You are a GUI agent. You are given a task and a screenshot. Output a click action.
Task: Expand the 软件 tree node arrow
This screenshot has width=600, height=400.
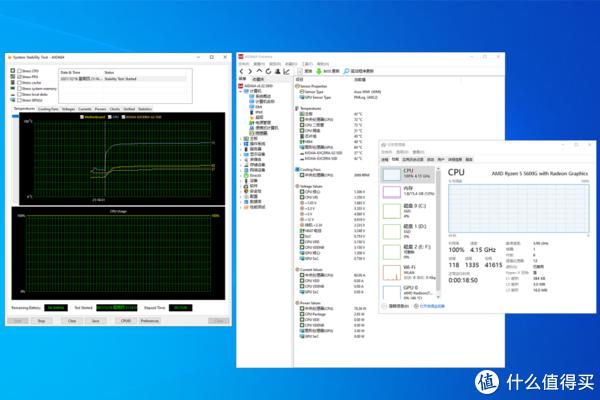coord(241,186)
